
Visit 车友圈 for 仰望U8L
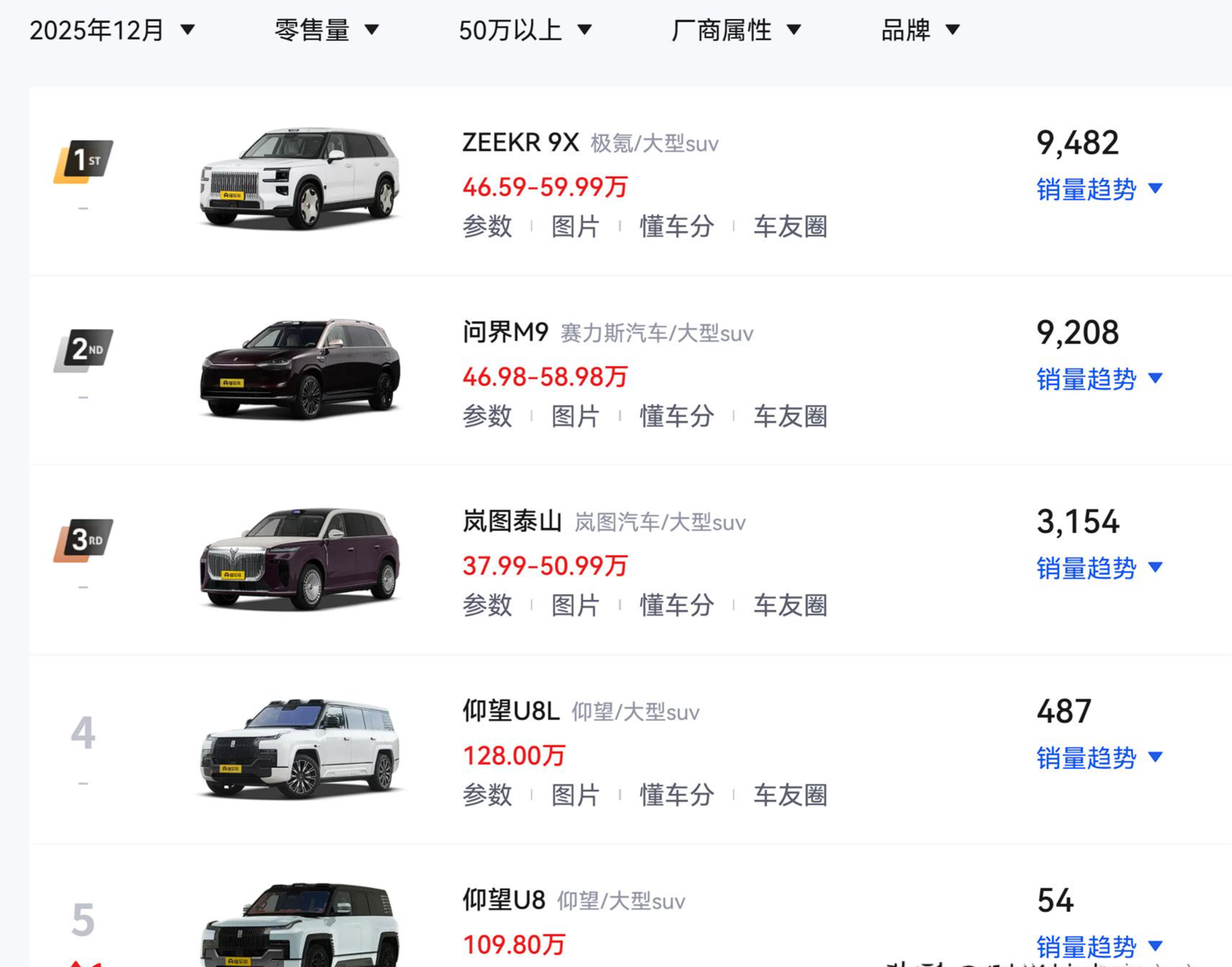click(790, 795)
